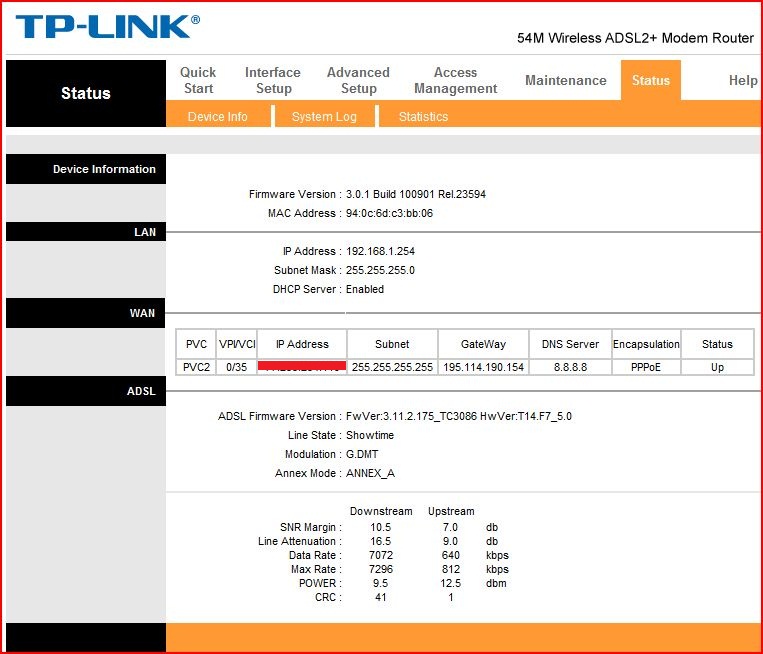Click upstream POWER 12.5 value
The height and width of the screenshot is (654, 763).
coord(451,583)
